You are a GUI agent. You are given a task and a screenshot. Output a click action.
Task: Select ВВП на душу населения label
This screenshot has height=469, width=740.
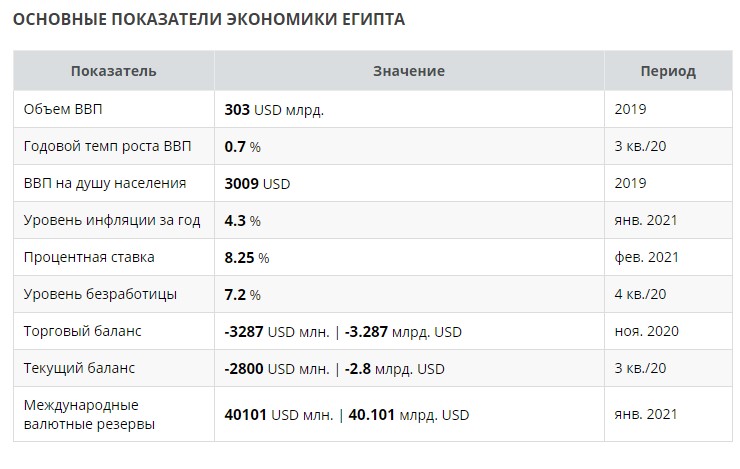point(105,183)
